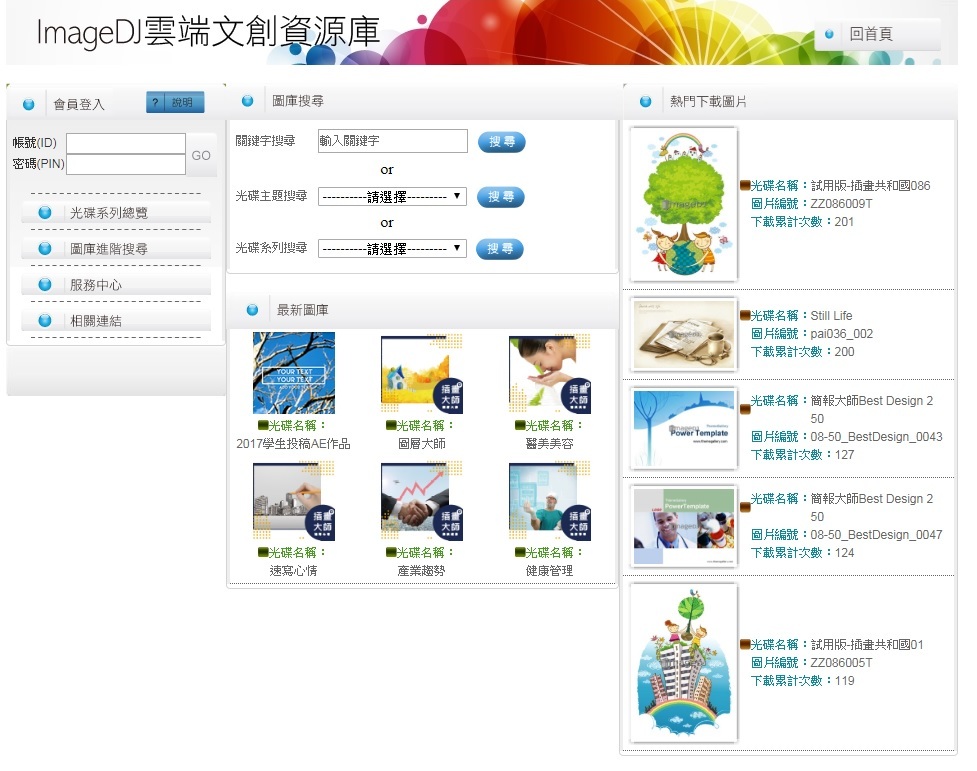Click 搜尋 button for 光碟系列搜尋

pos(500,249)
